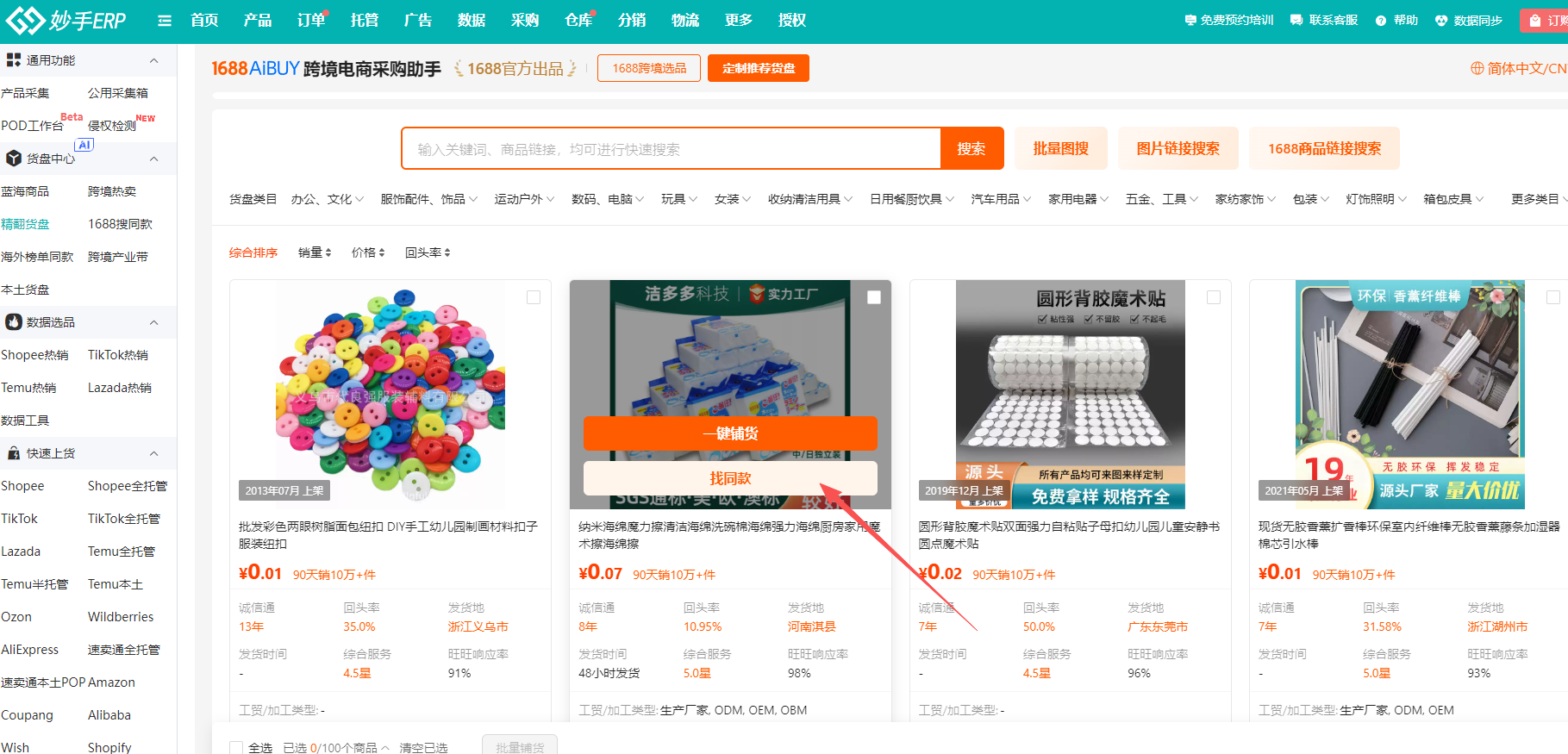Open the 订单 menu
The width and height of the screenshot is (1568, 754).
tap(311, 20)
